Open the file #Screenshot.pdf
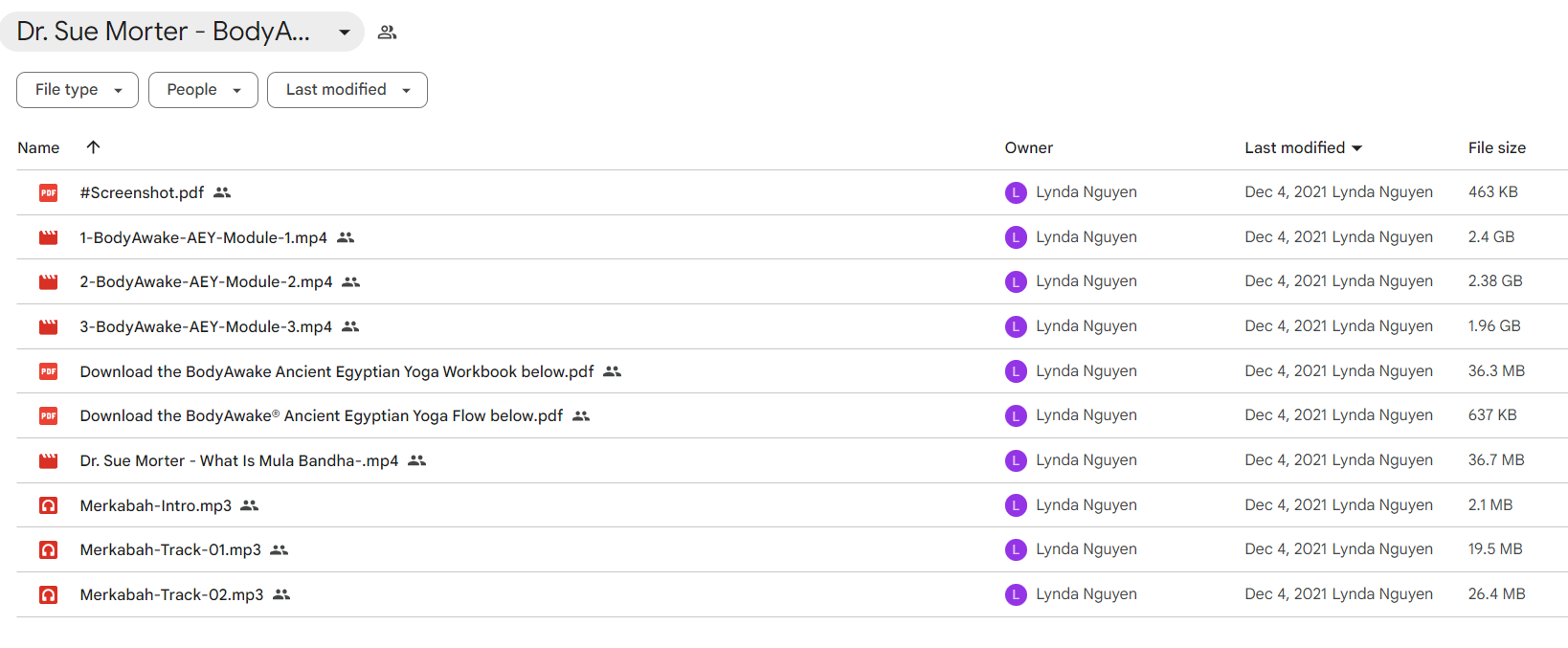1568x648 pixels. click(142, 192)
